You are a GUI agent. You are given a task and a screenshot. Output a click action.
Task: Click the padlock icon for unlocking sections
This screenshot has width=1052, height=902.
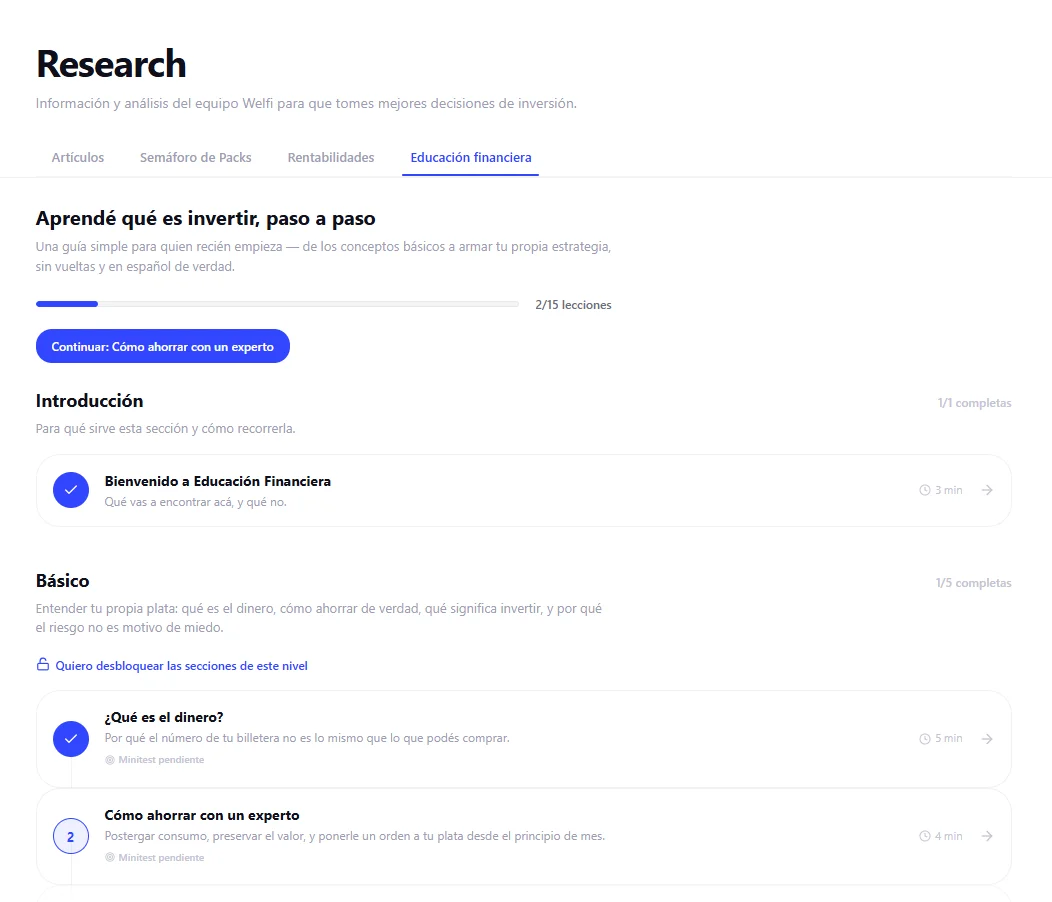pos(43,664)
